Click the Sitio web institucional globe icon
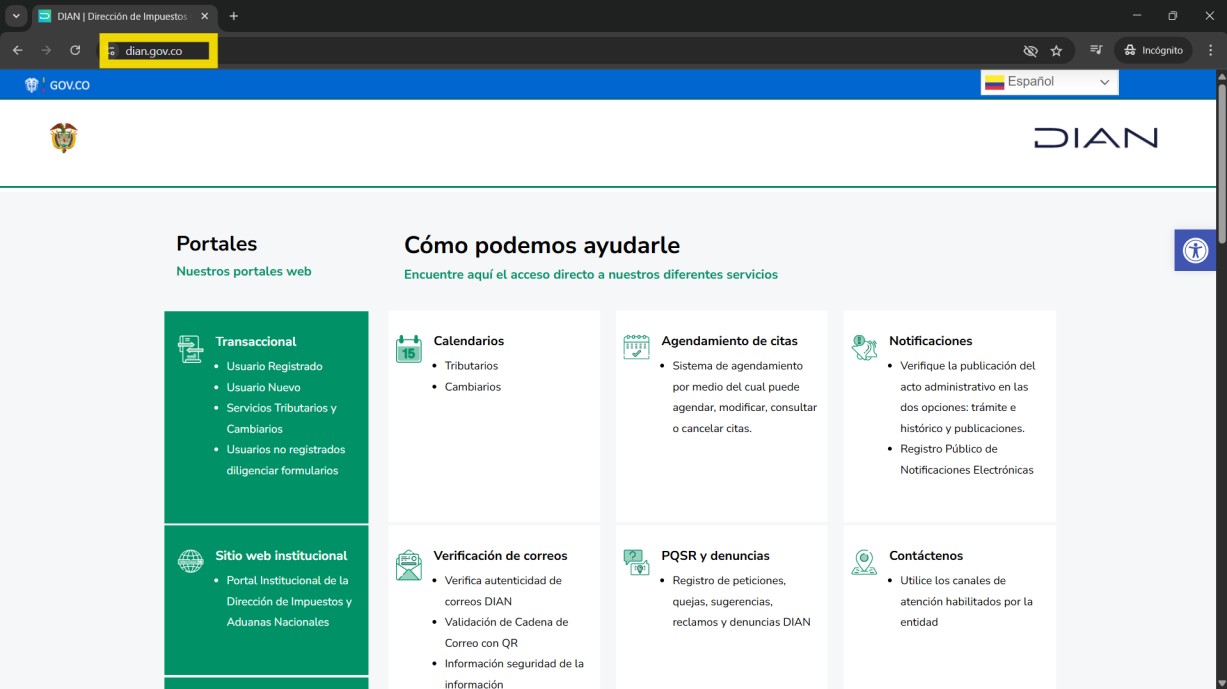The image size is (1227, 689). point(190,561)
